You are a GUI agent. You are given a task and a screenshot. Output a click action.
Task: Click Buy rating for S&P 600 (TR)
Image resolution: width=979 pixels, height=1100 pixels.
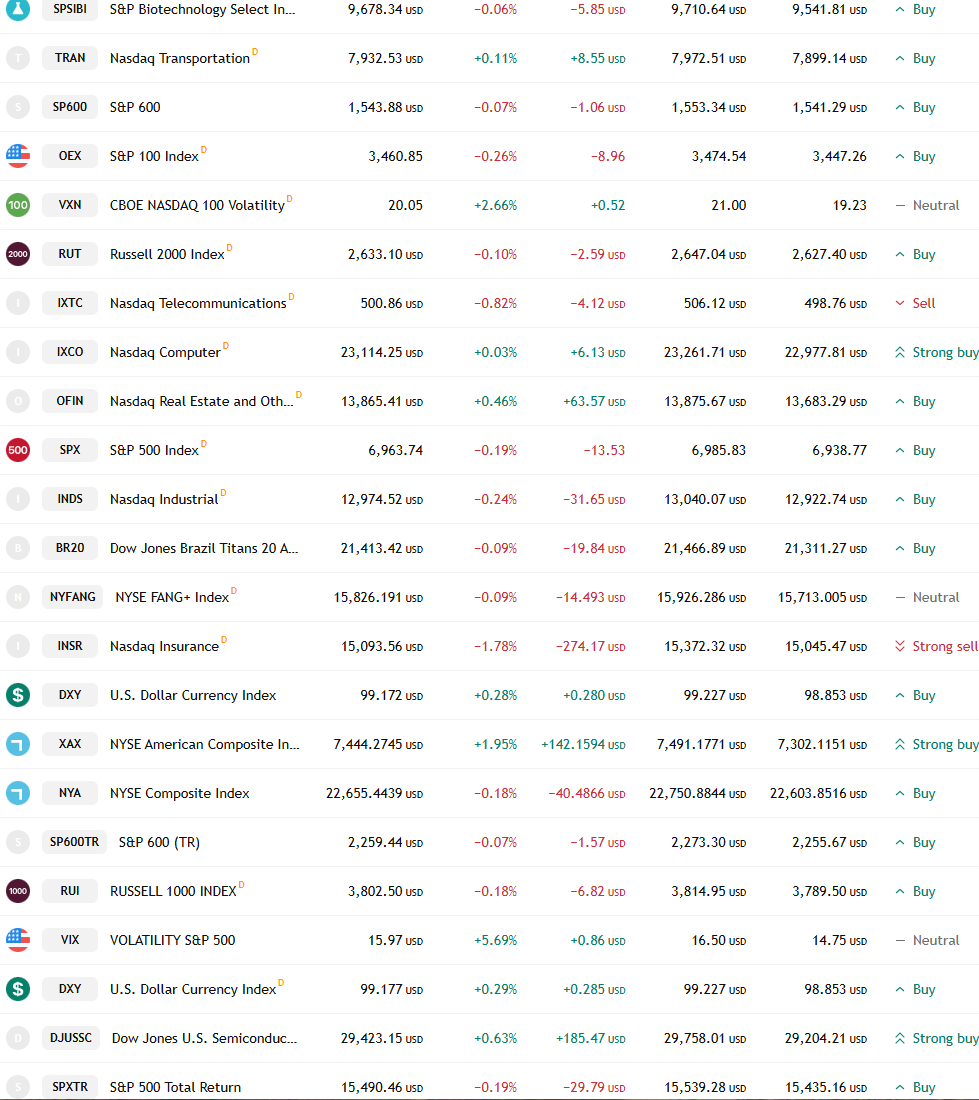point(915,842)
